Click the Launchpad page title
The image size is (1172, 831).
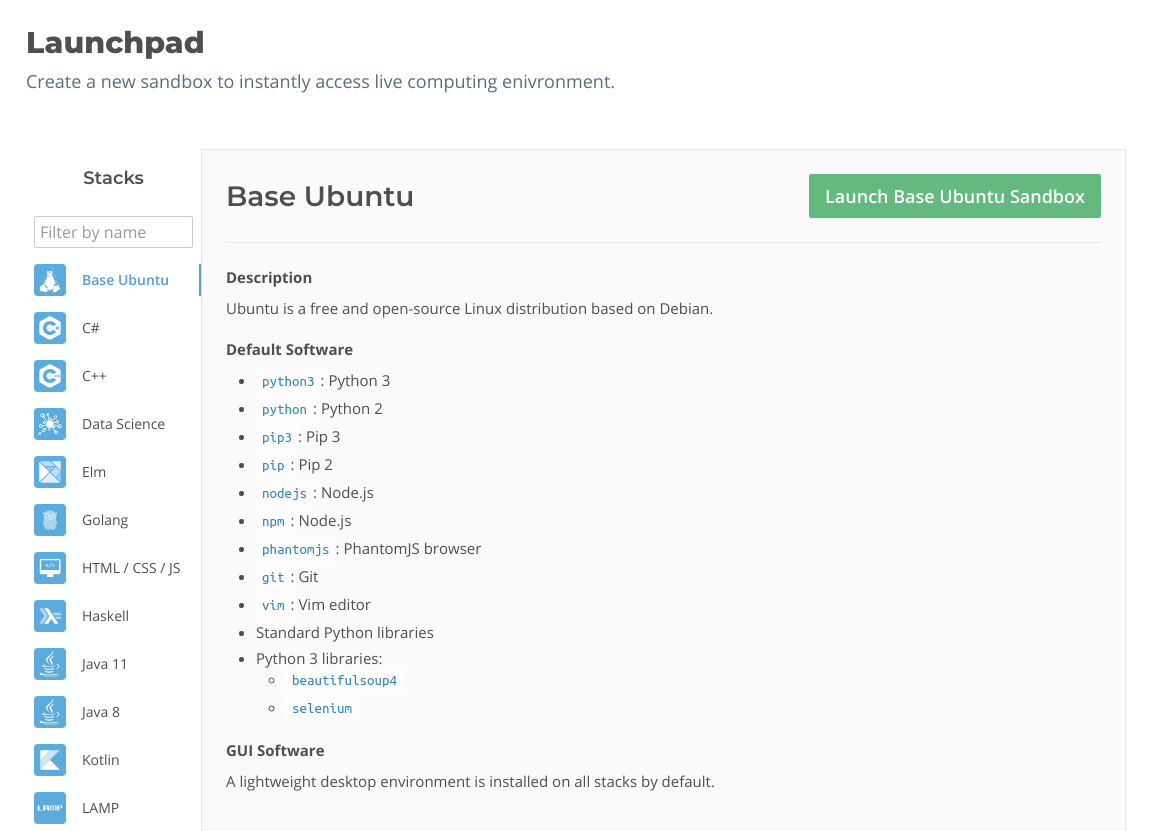click(115, 43)
